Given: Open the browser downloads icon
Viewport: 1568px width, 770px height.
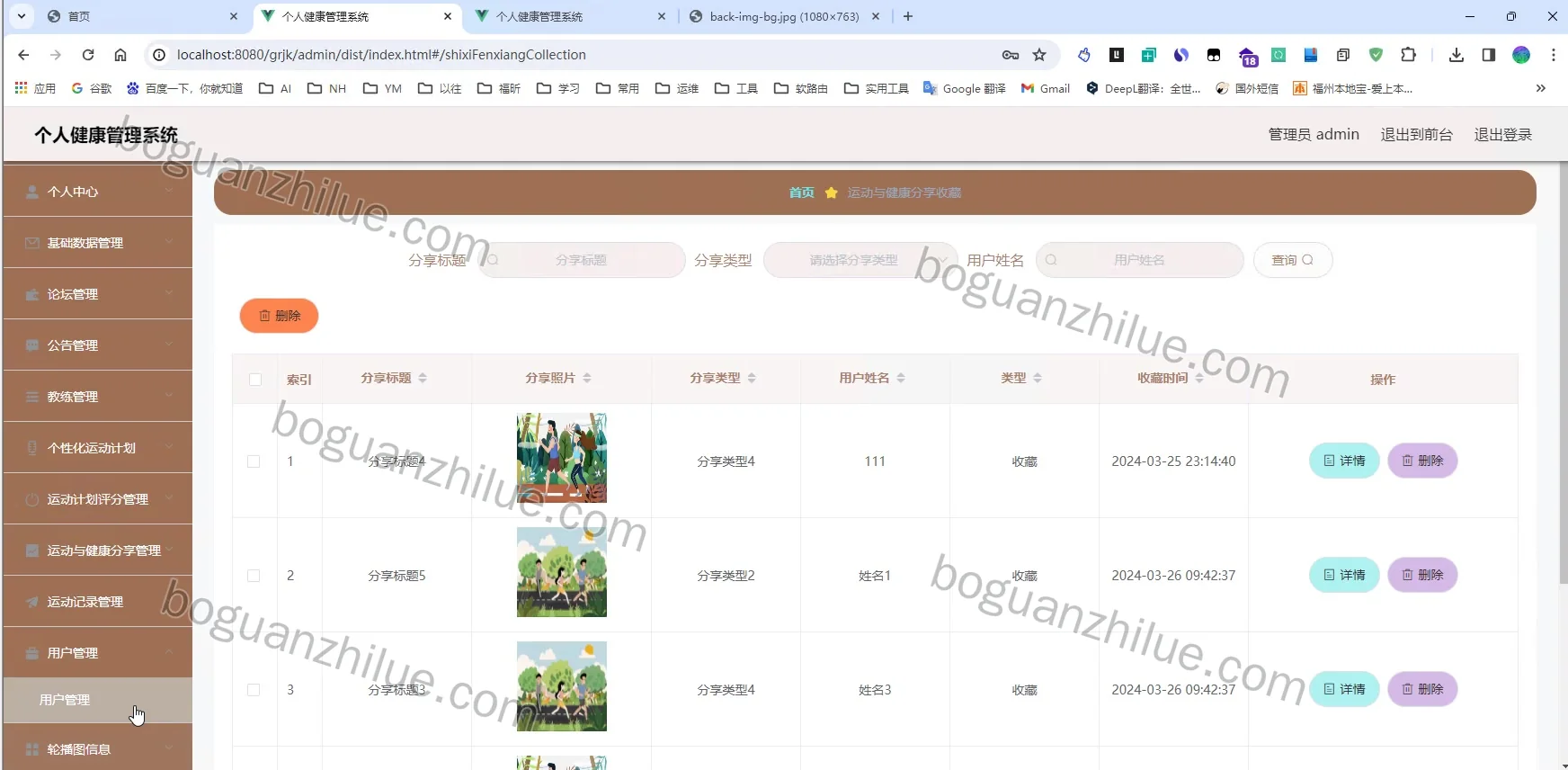Looking at the screenshot, I should click(1457, 55).
